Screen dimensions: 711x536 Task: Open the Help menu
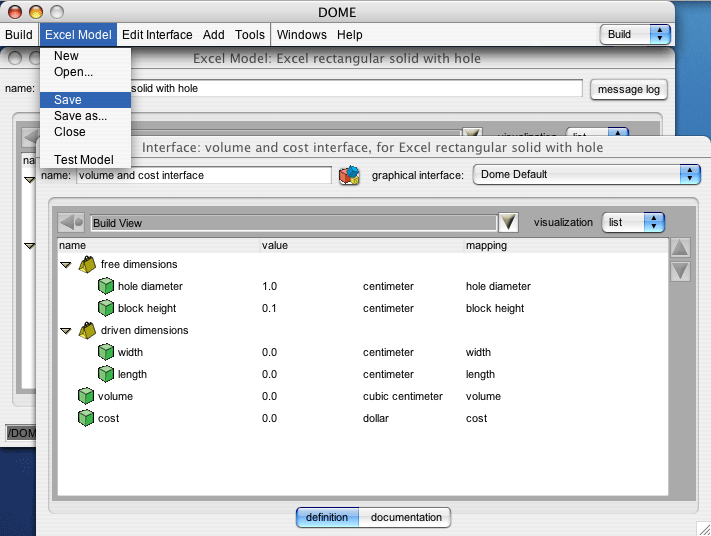[x=350, y=35]
